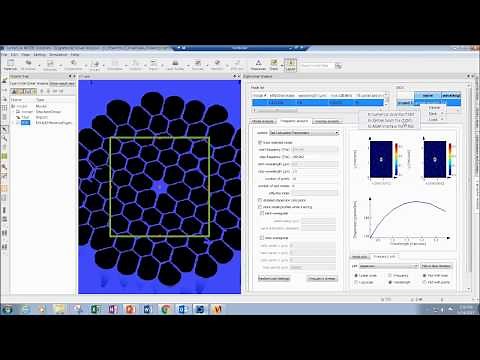480x360 pixels.
Task: Open the Help menu
Action: click(75, 55)
